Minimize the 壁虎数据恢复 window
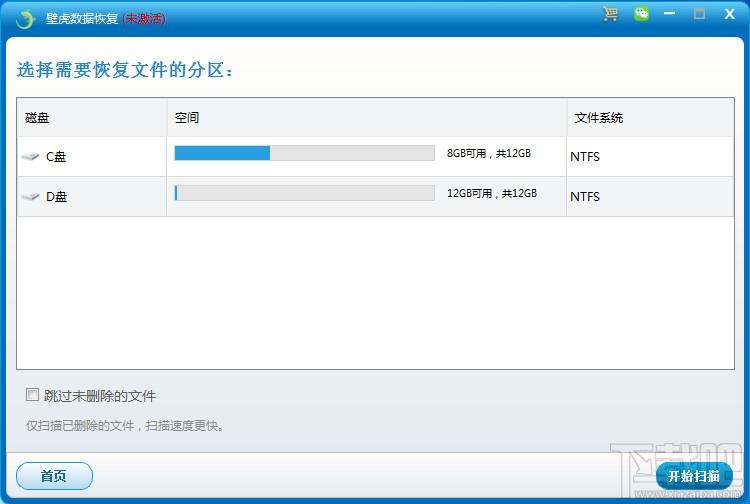This screenshot has height=504, width=750. pyautogui.click(x=670, y=14)
